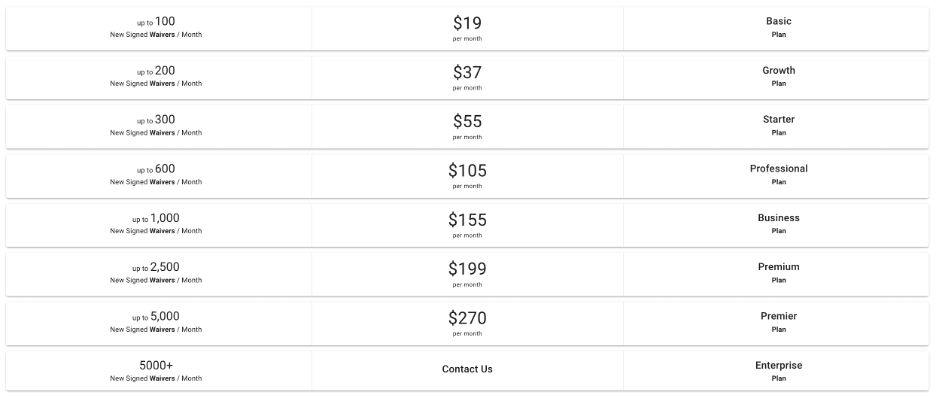Click the $19 per month price
The image size is (936, 398).
tap(467, 28)
